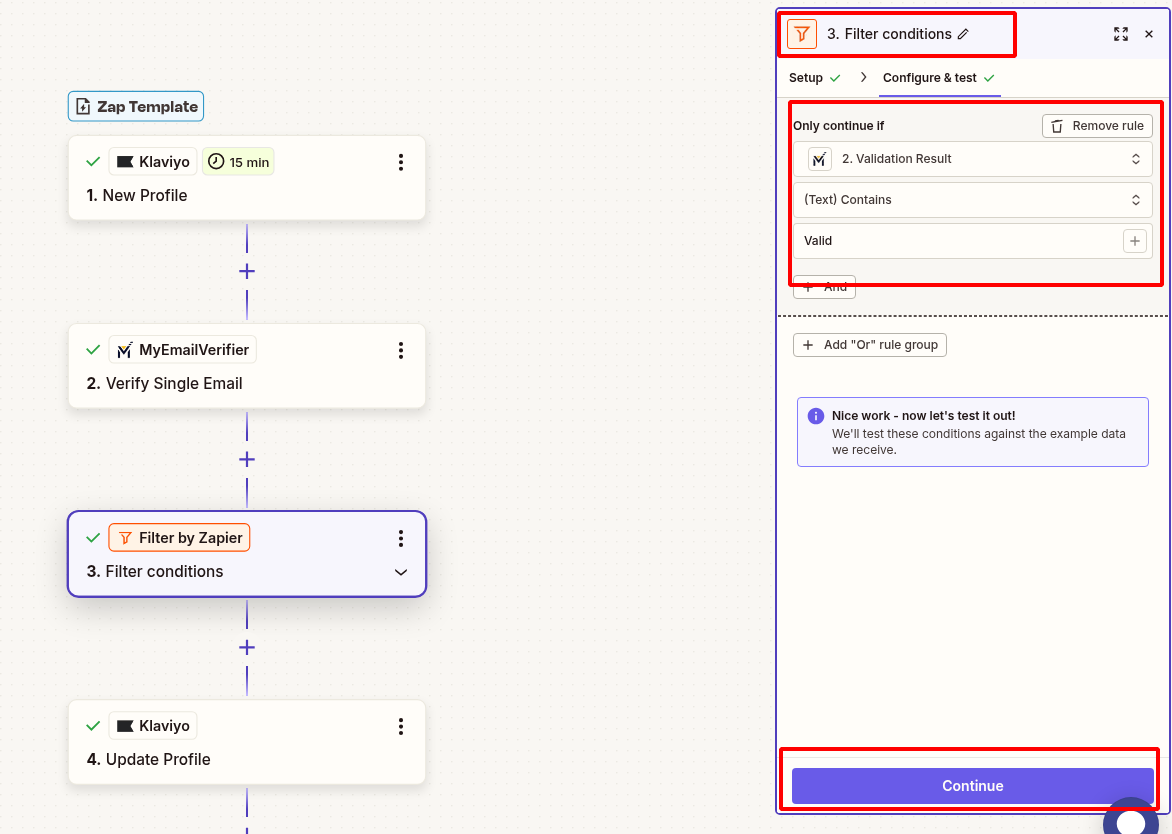Viewport: 1172px width, 834px height.
Task: Add step between New Profile and Verify Email
Action: 247,271
